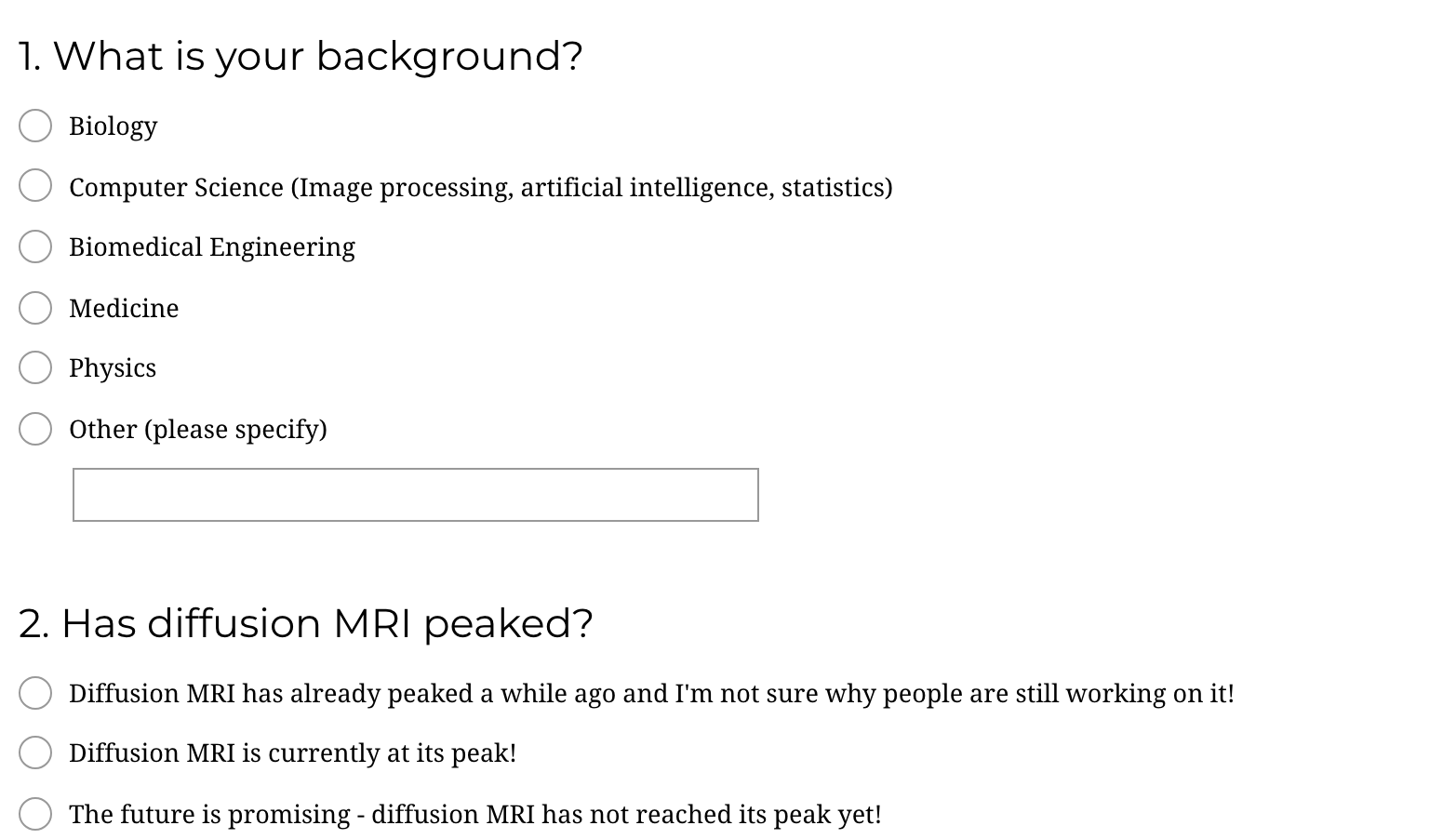Click the 'Other (please specify)' label text
This screenshot has width=1456, height=839.
click(197, 430)
